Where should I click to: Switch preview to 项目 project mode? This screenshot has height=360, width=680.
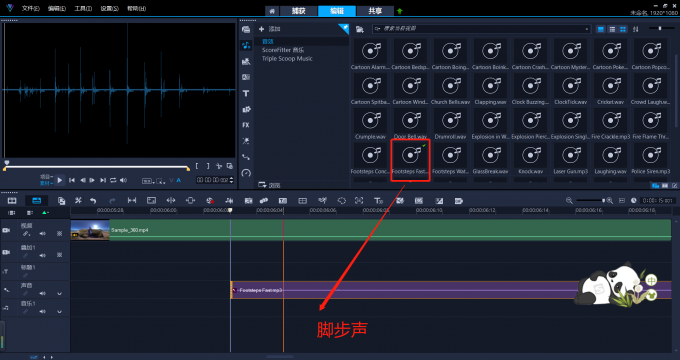tap(47, 177)
